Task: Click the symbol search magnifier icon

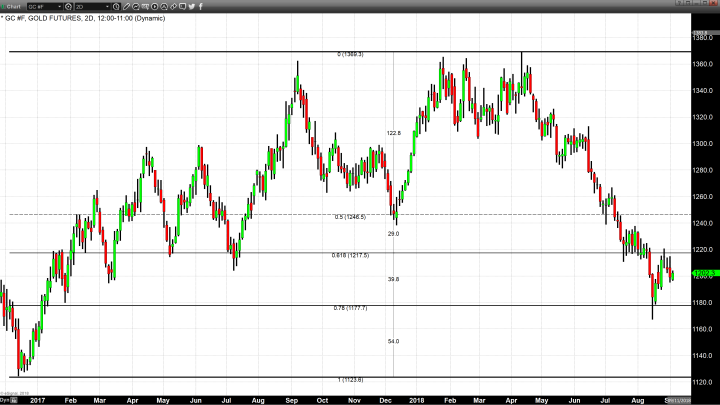Action: pyautogui.click(x=71, y=6)
